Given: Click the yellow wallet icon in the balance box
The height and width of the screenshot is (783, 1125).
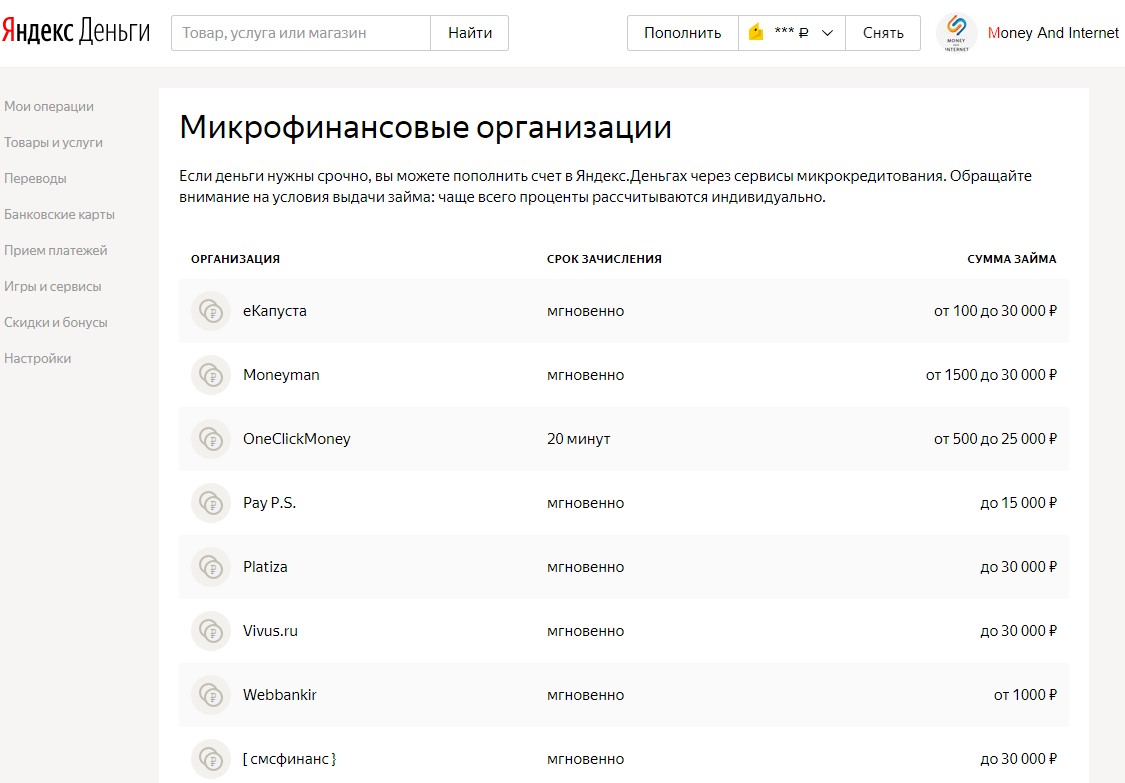Looking at the screenshot, I should (x=756, y=32).
